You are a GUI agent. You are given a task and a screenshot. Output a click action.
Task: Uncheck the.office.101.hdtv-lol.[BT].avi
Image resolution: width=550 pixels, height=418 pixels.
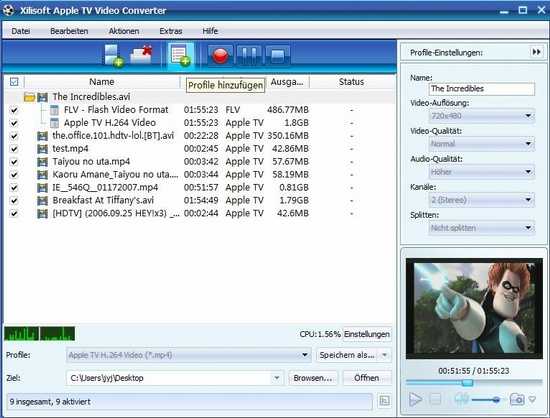tap(14, 136)
